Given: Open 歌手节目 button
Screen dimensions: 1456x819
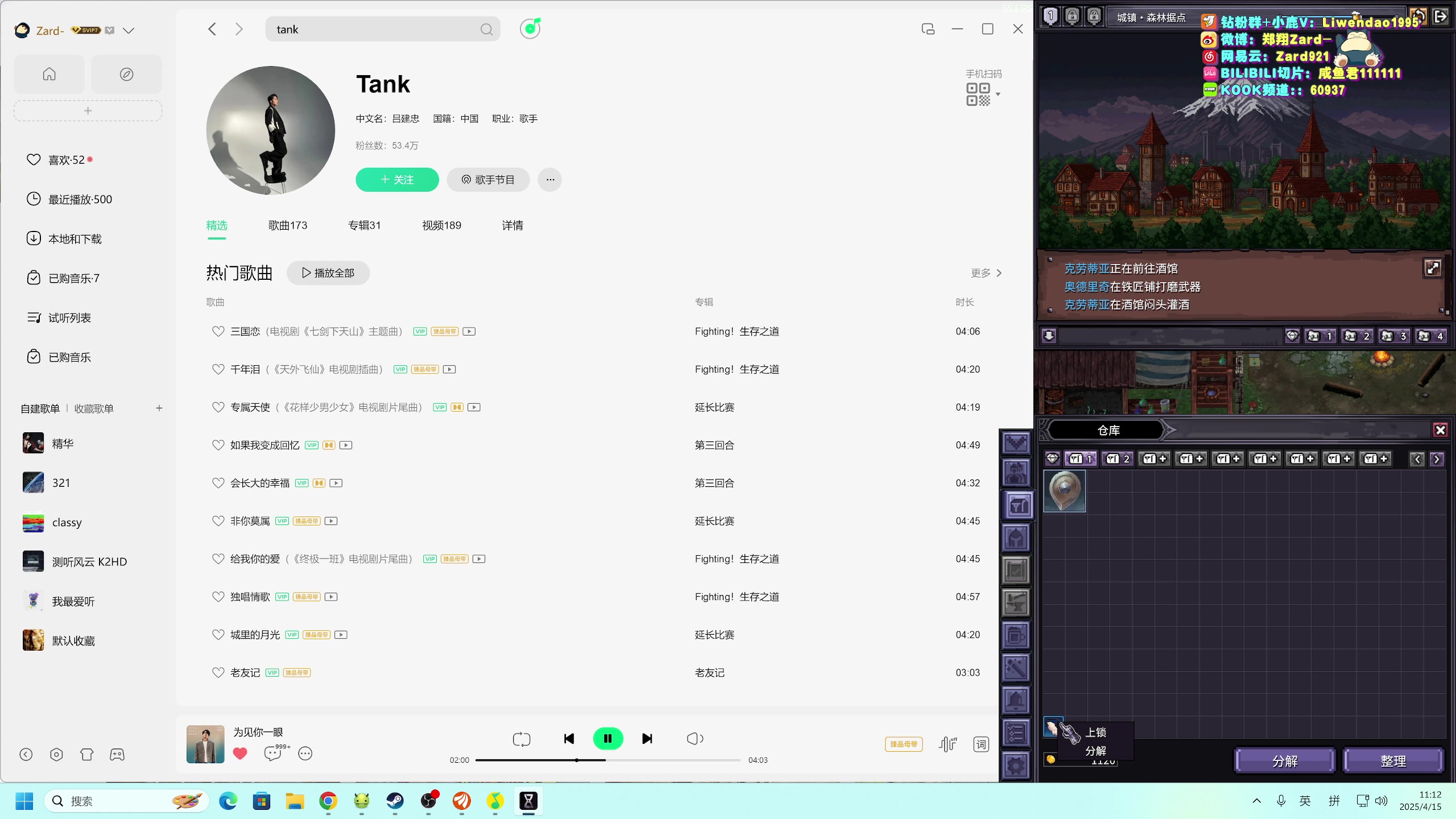Looking at the screenshot, I should coord(488,180).
